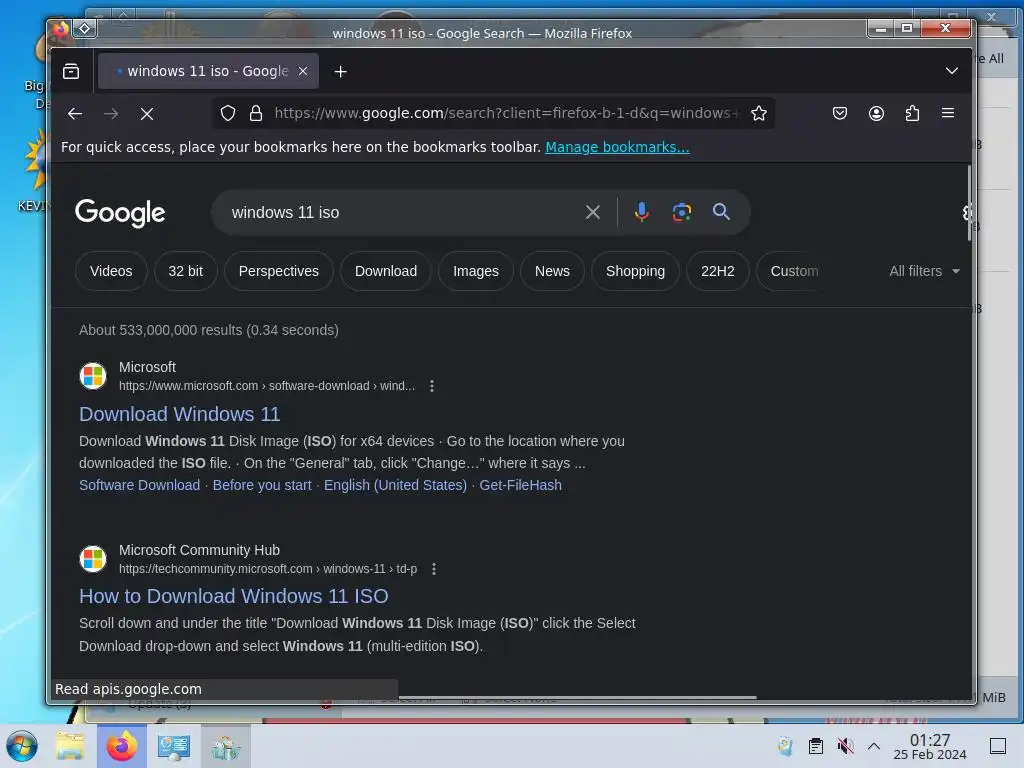Search by voice microphone icon
The height and width of the screenshot is (768, 1024).
tap(642, 212)
